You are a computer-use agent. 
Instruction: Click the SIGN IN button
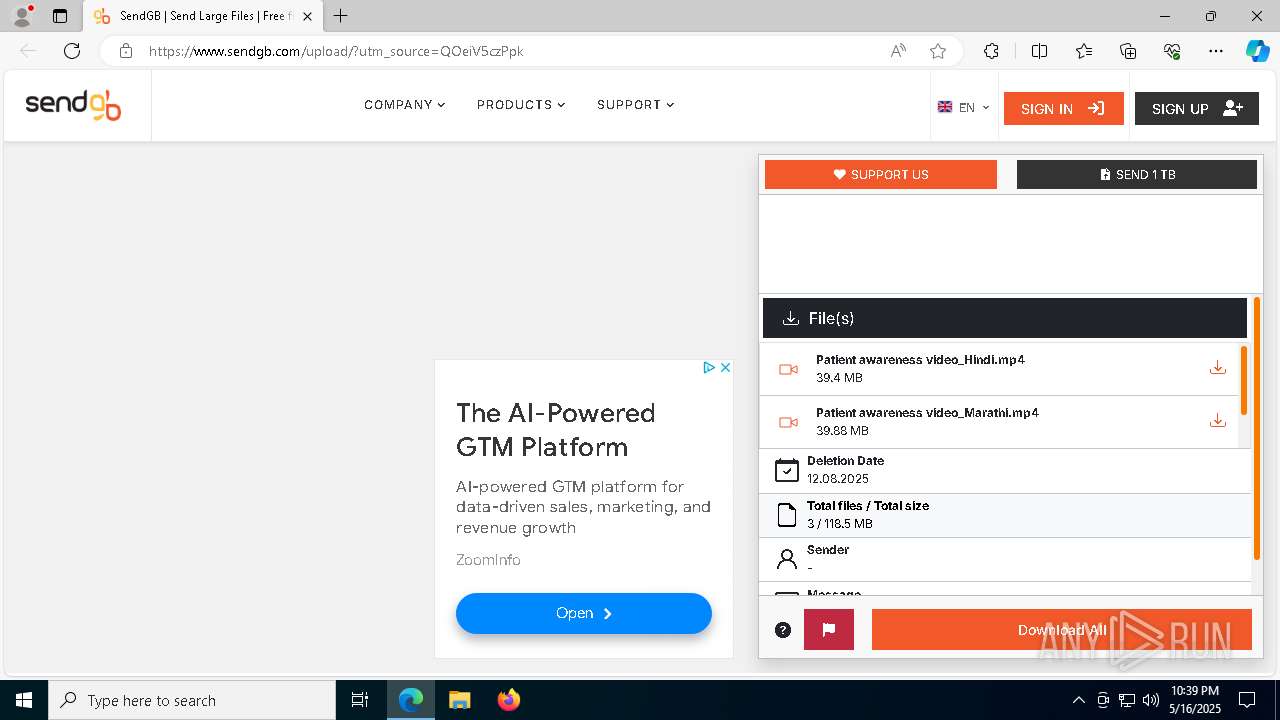pos(1063,108)
